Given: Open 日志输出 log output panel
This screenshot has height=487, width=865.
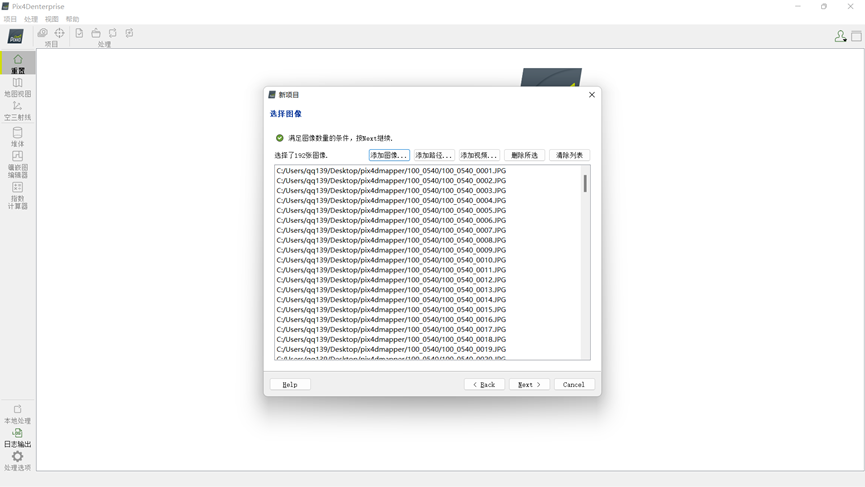Looking at the screenshot, I should point(18,438).
